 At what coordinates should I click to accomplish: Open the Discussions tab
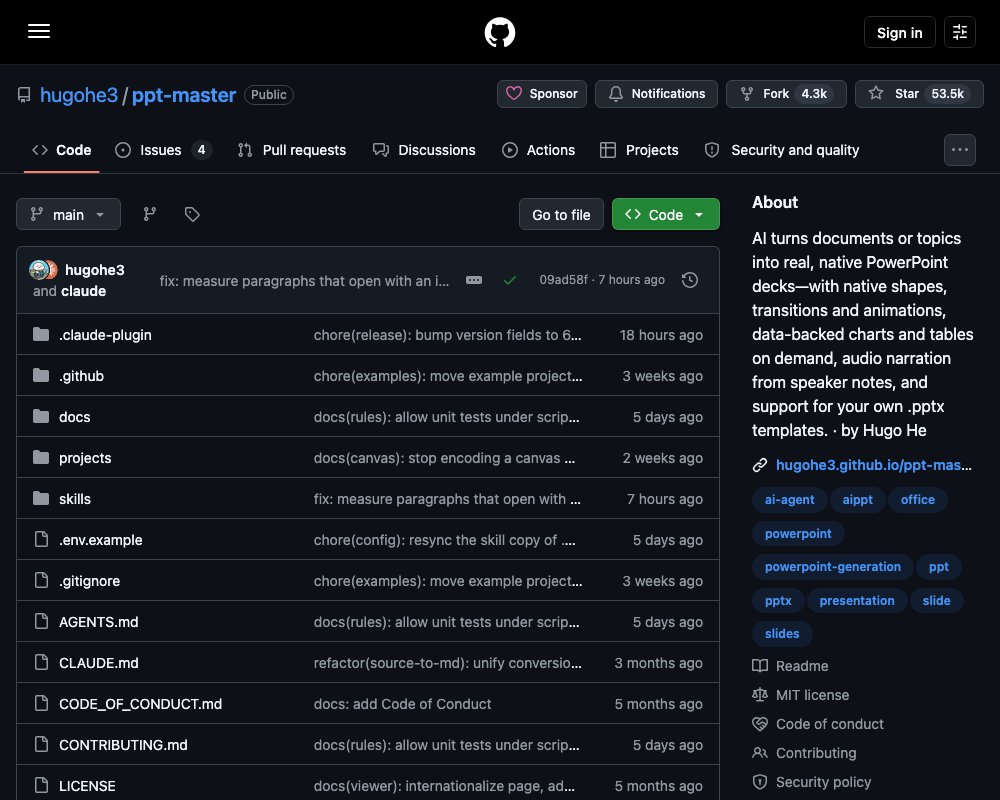[x=424, y=150]
